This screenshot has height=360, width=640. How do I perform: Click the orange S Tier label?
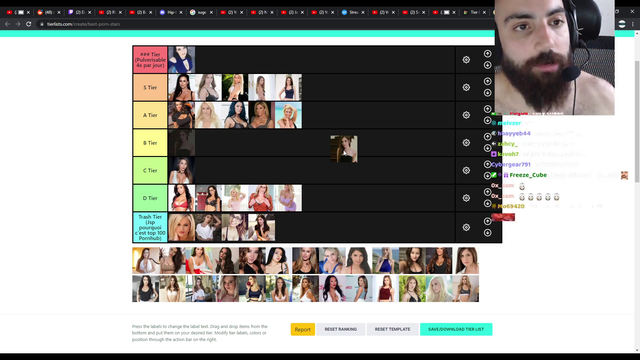click(x=150, y=87)
